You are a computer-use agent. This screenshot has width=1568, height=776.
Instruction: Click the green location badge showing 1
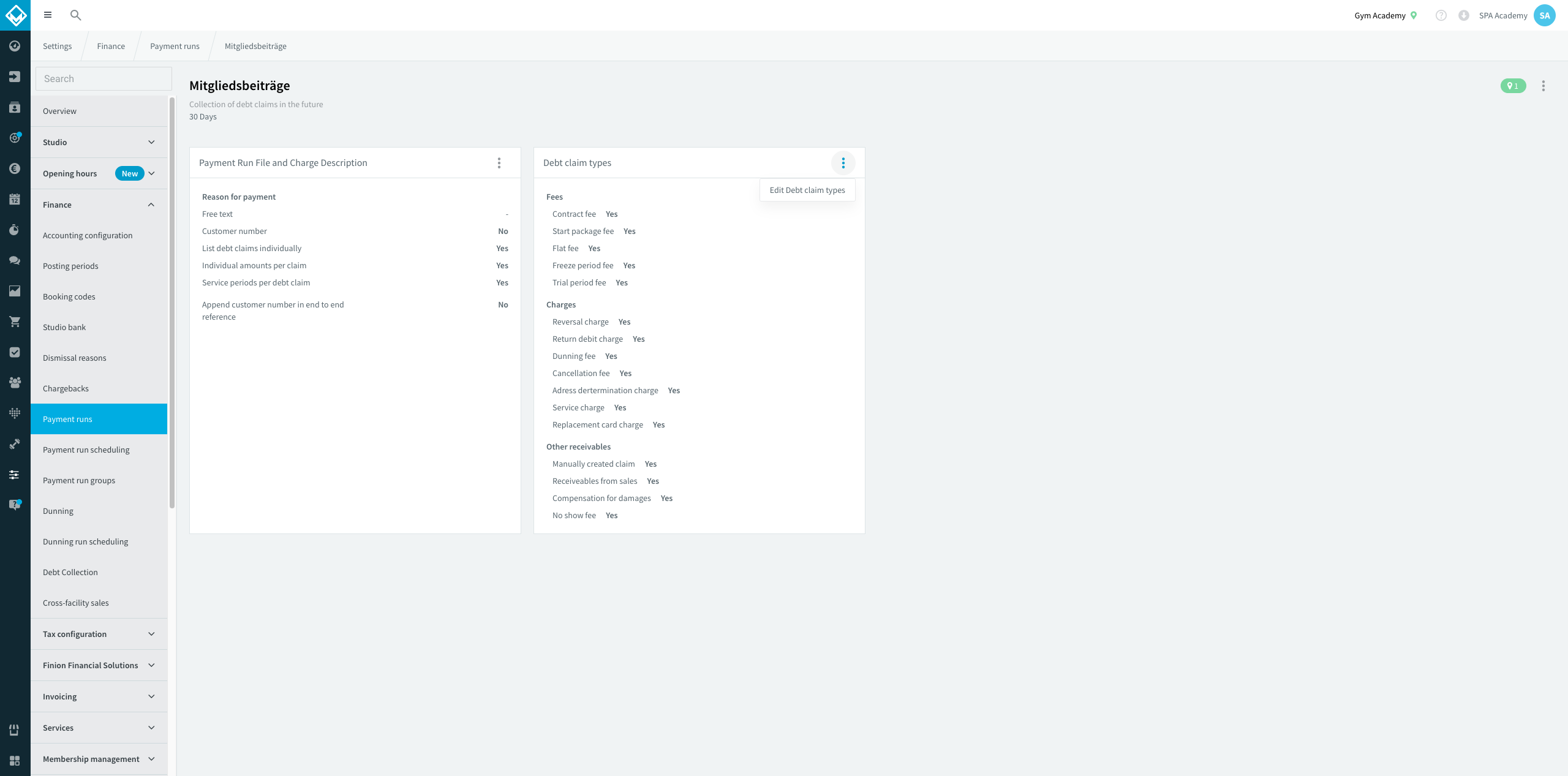coord(1513,86)
